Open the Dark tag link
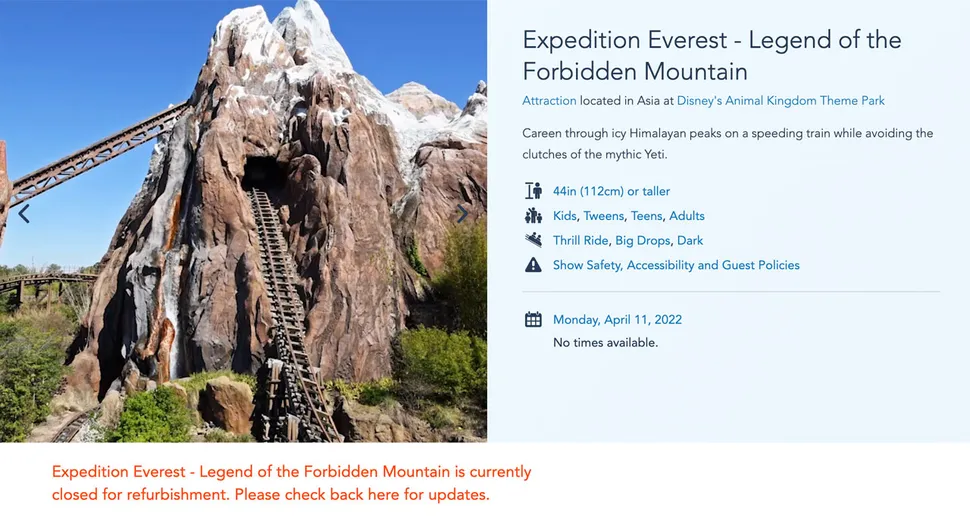 [690, 240]
